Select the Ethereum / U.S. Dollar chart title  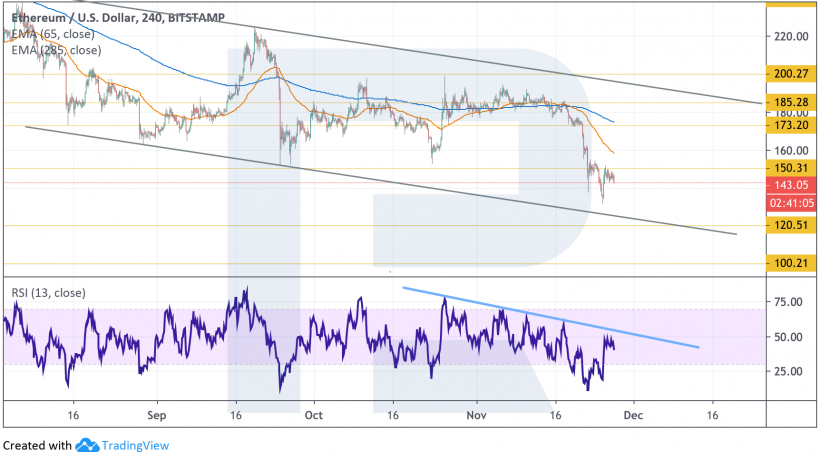114,18
